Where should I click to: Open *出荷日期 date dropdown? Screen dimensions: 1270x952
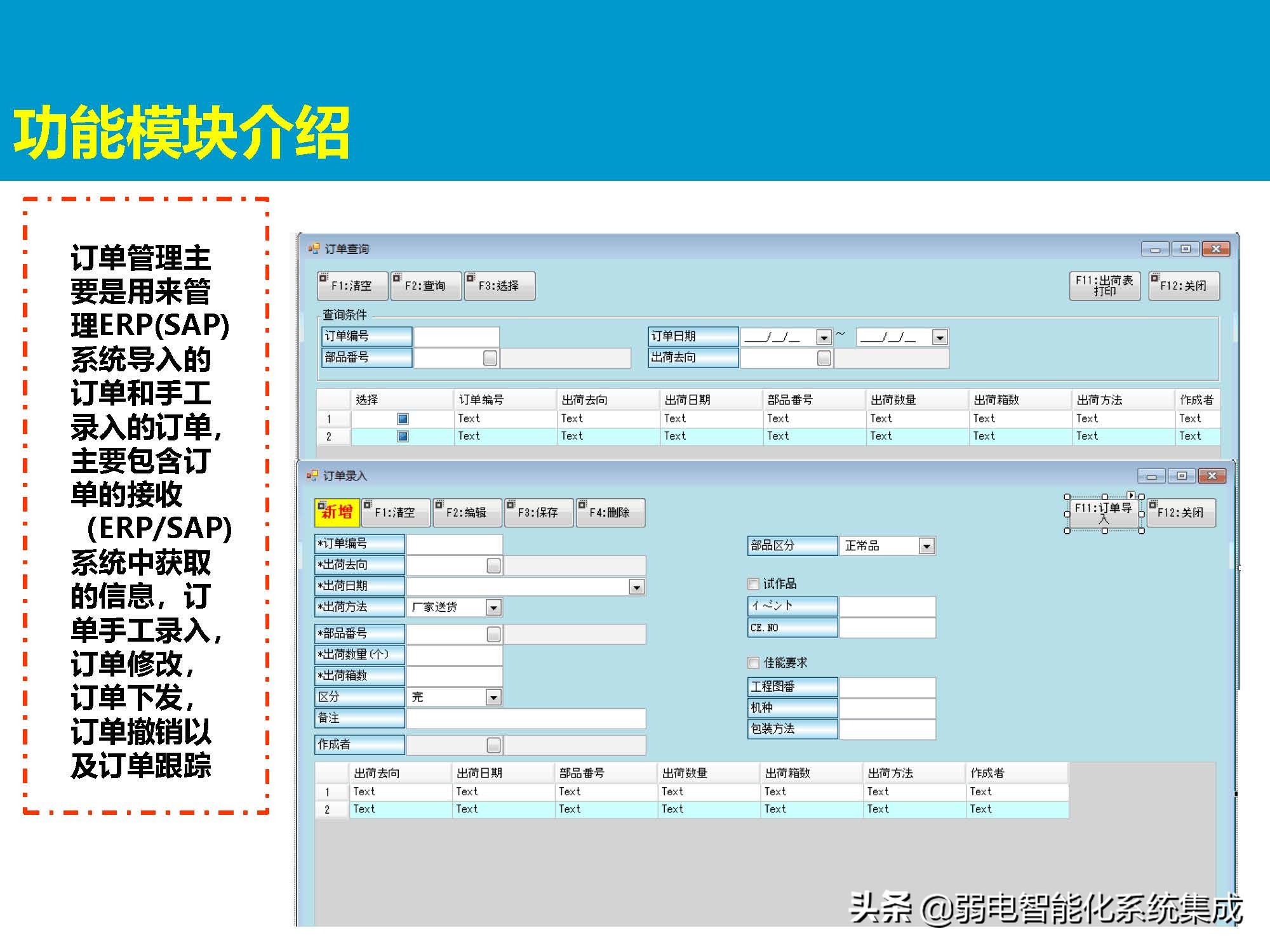point(636,587)
